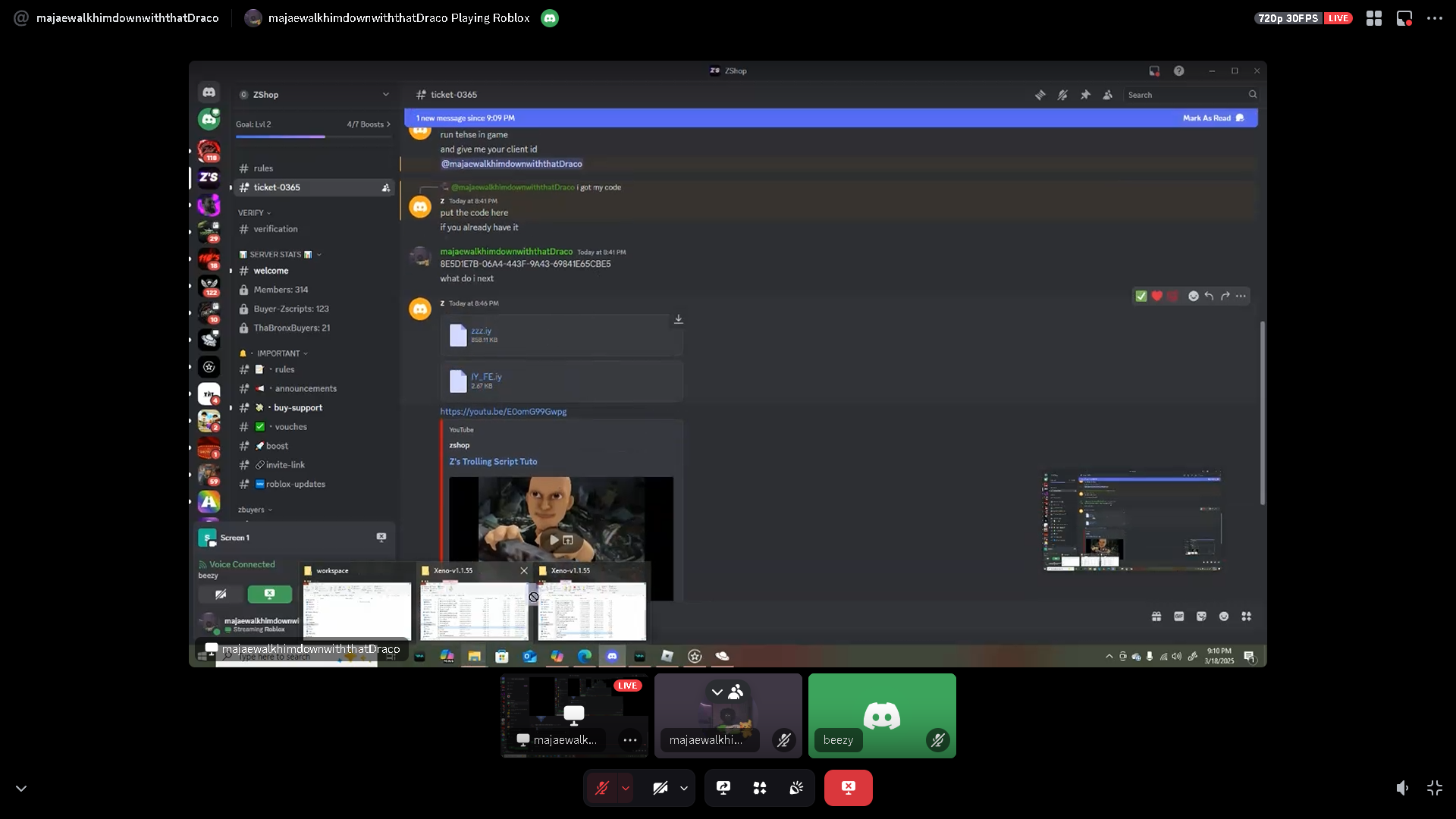
Task: Exit full screen with the corner icon
Action: 1435,788
